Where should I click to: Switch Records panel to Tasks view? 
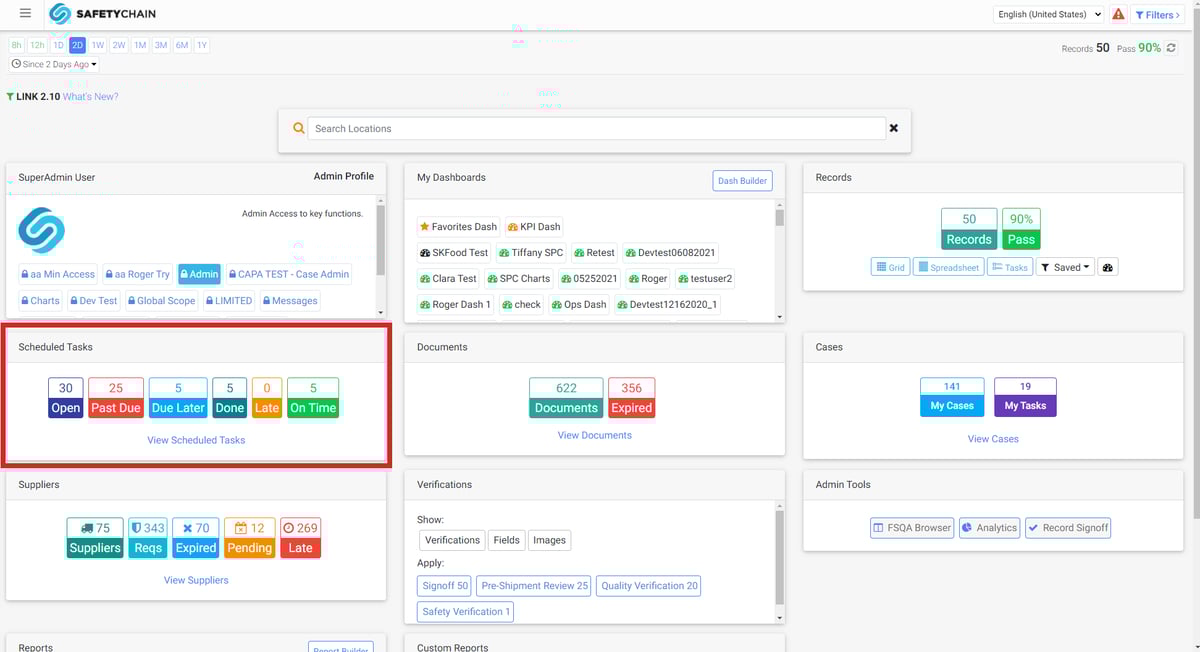1010,266
